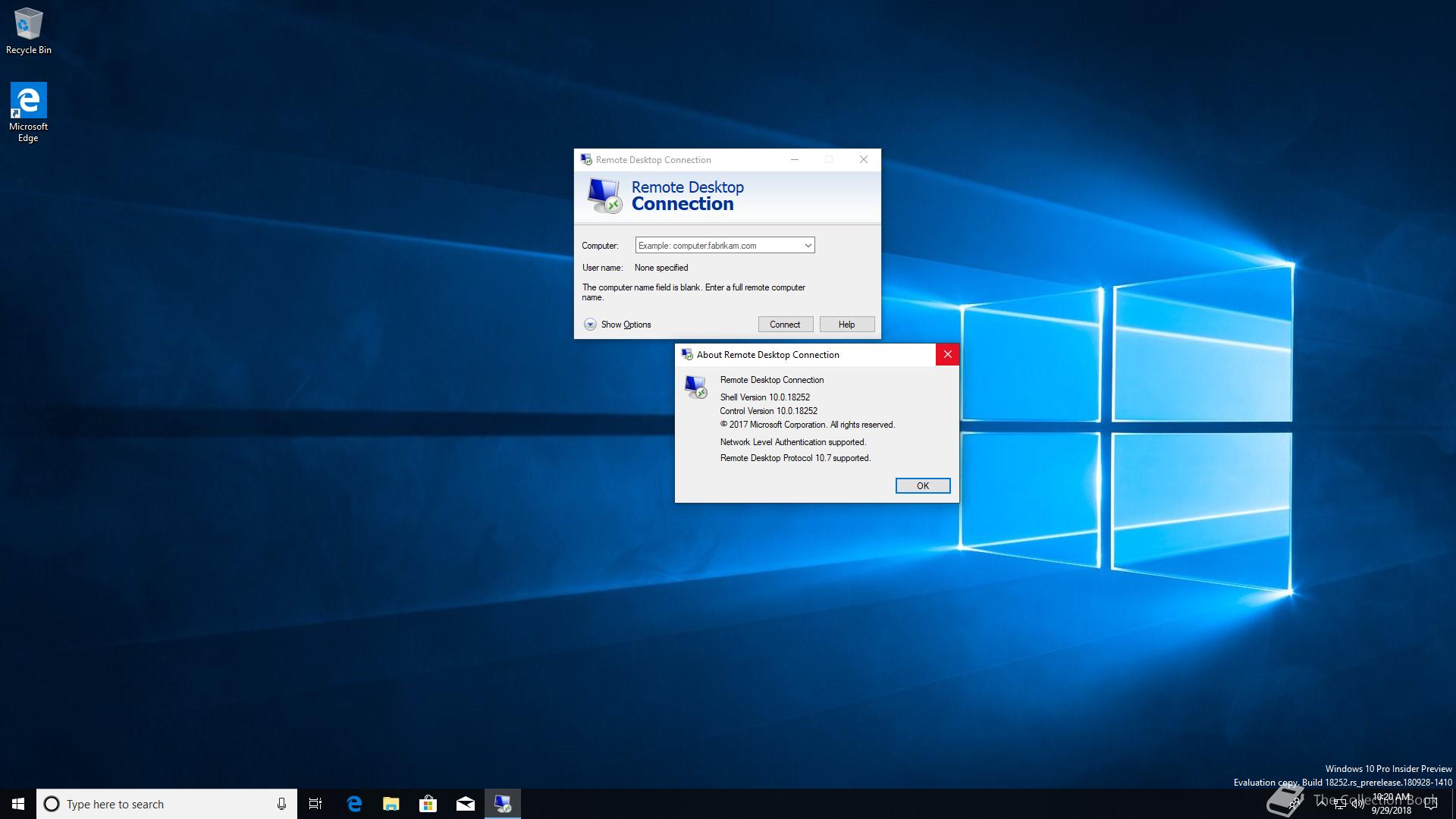The image size is (1456, 819).
Task: Click the microphone icon in the search box
Action: (x=281, y=804)
